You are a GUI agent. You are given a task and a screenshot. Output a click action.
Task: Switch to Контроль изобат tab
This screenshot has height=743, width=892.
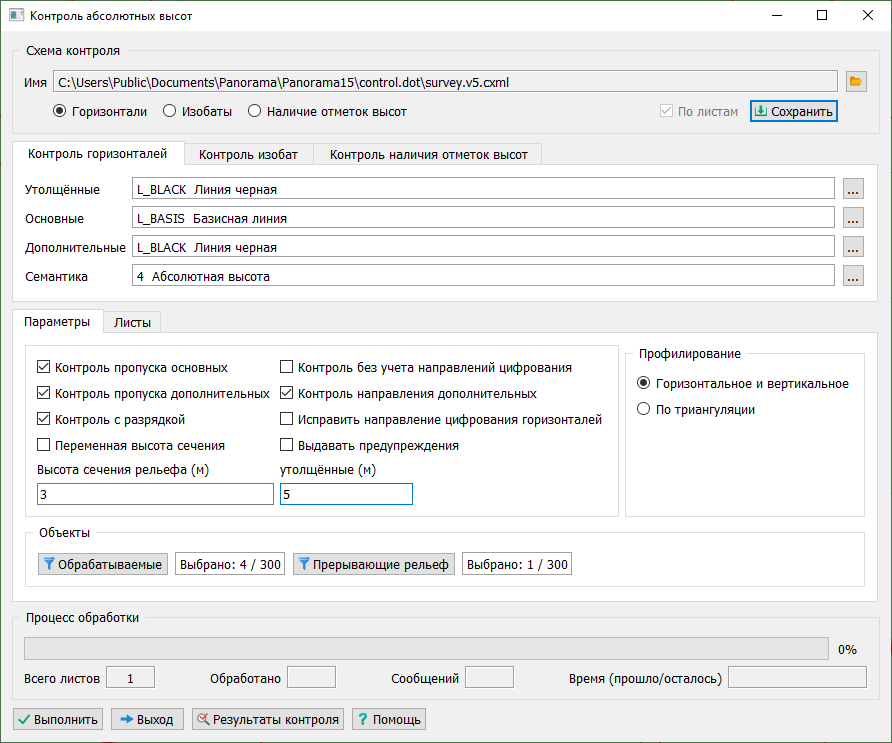(x=249, y=154)
